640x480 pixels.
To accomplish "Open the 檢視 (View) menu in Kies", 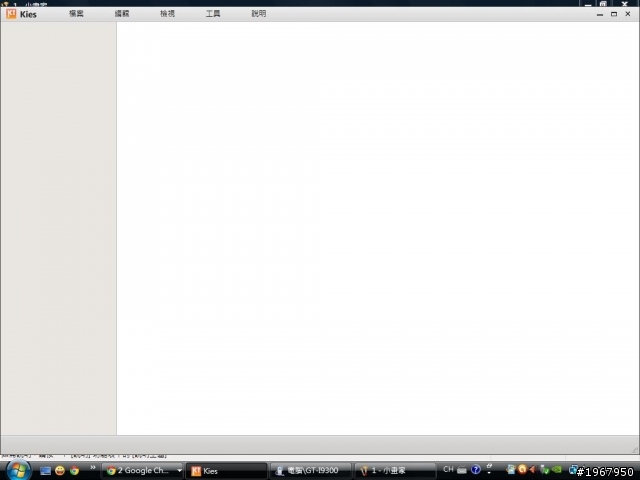I will coord(167,14).
